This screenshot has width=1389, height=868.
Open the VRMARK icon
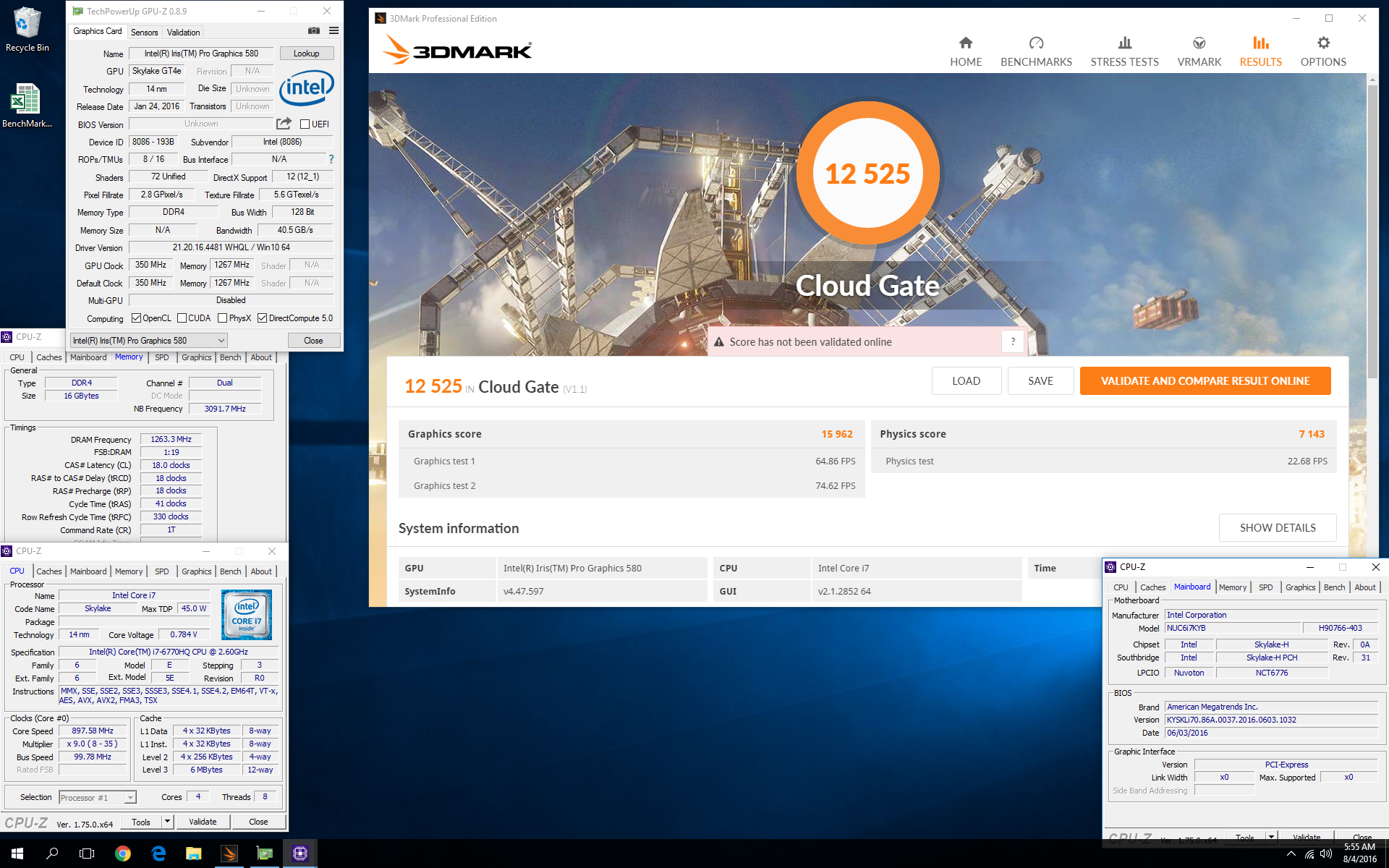pyautogui.click(x=1199, y=43)
